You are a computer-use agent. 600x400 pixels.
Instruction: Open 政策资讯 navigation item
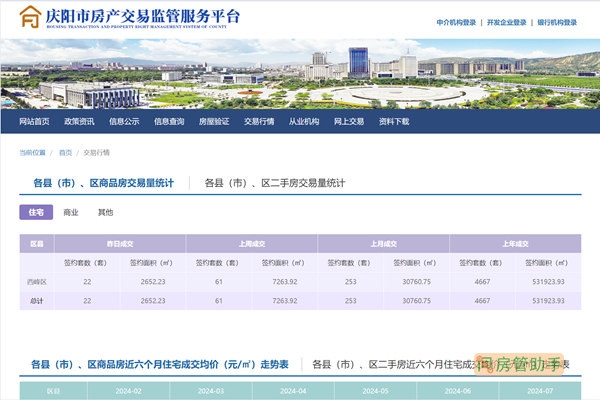point(79,121)
